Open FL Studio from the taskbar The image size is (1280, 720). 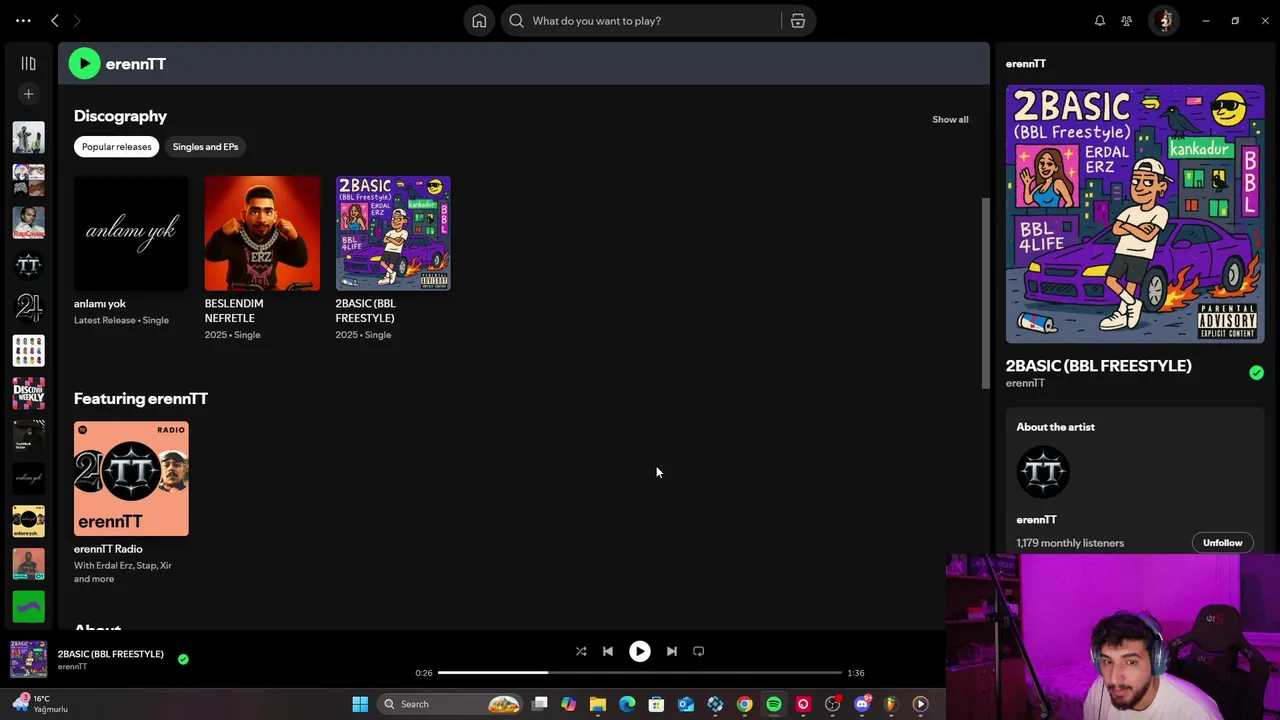(x=891, y=704)
